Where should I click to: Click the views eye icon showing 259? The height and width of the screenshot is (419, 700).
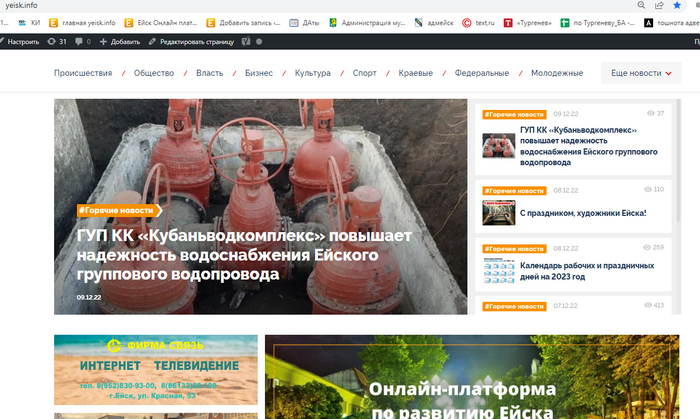pyautogui.click(x=647, y=247)
